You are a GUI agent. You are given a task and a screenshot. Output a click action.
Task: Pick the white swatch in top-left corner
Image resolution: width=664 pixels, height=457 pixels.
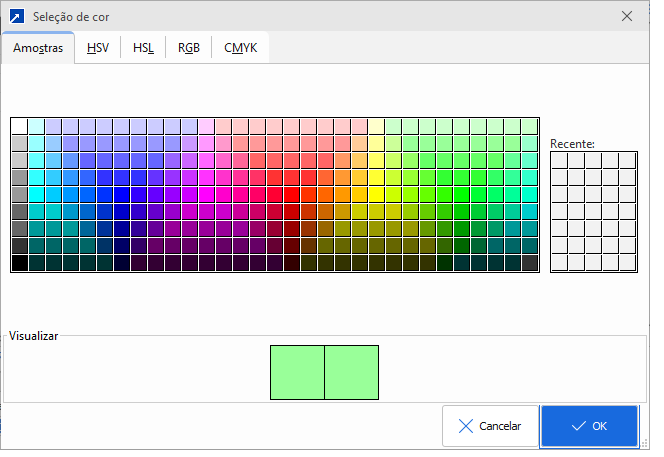tap(19, 126)
